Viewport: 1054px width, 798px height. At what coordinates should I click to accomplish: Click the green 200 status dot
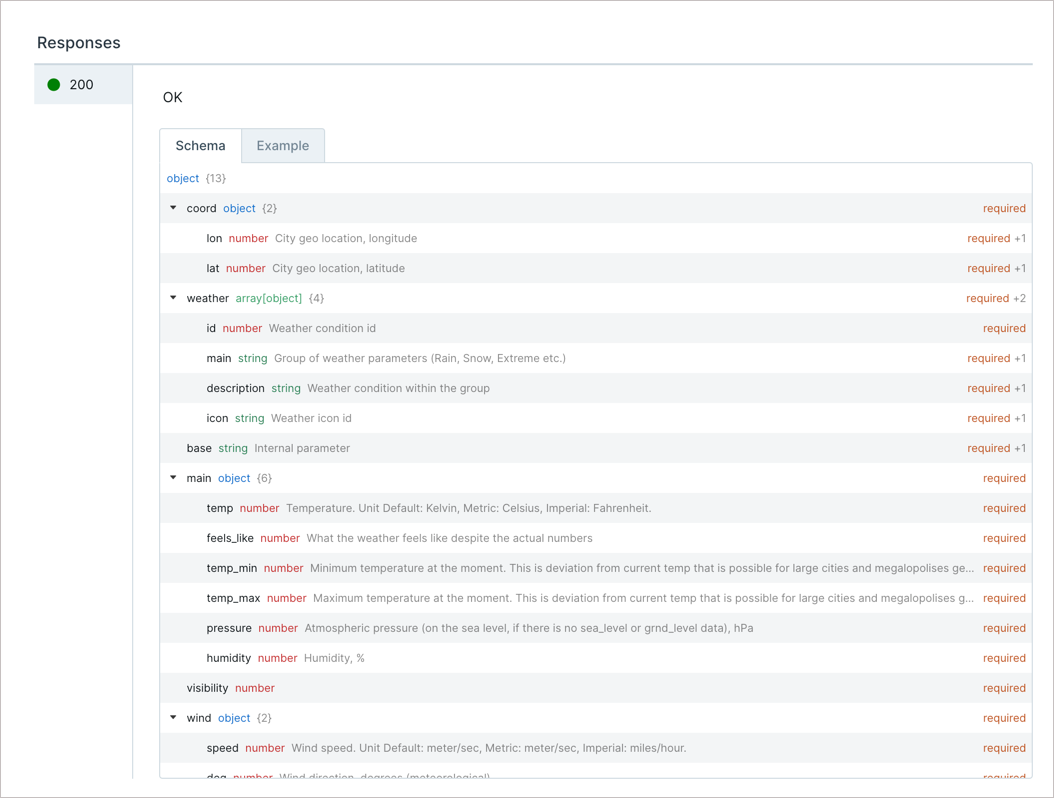tap(53, 84)
